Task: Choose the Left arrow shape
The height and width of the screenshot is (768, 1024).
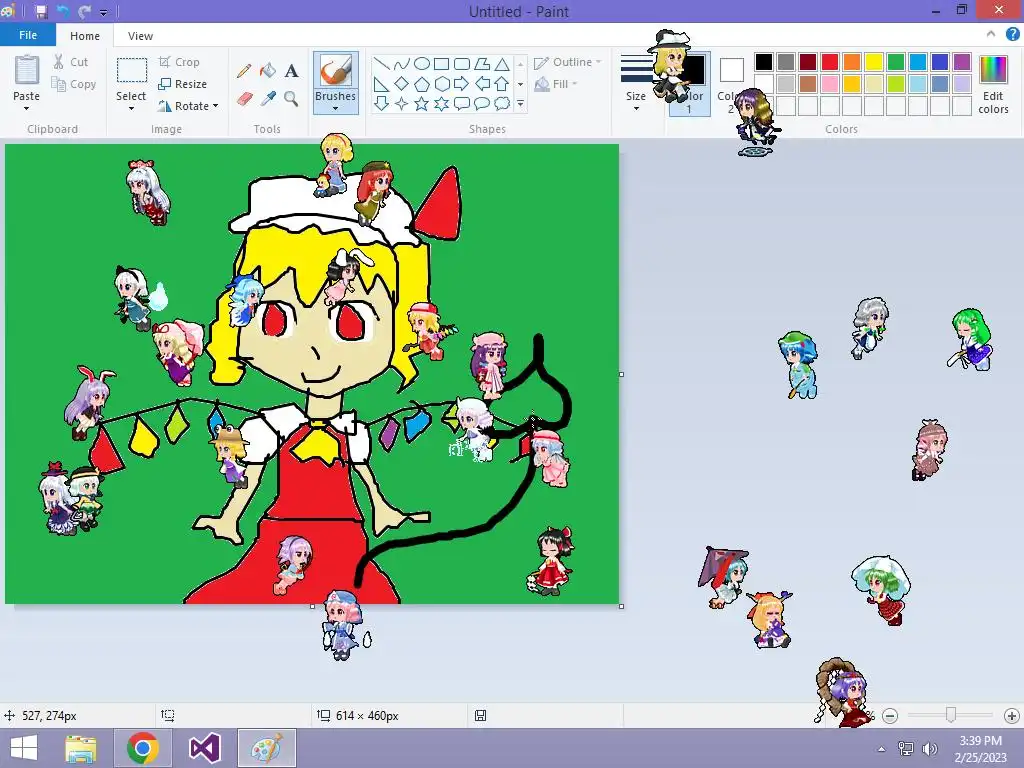Action: point(482,84)
